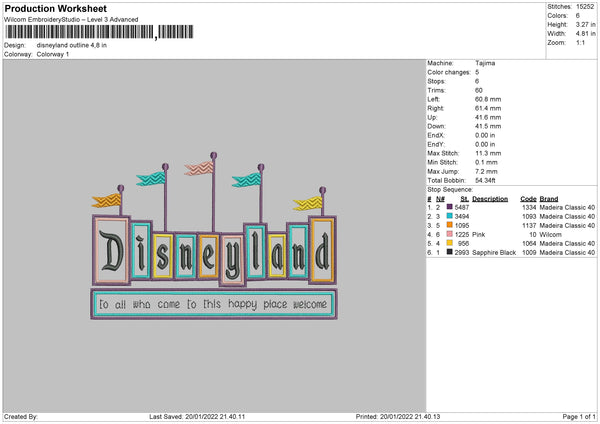Click the orange thread color swatch
Image resolution: width=600 pixels, height=424 pixels.
[x=452, y=225]
